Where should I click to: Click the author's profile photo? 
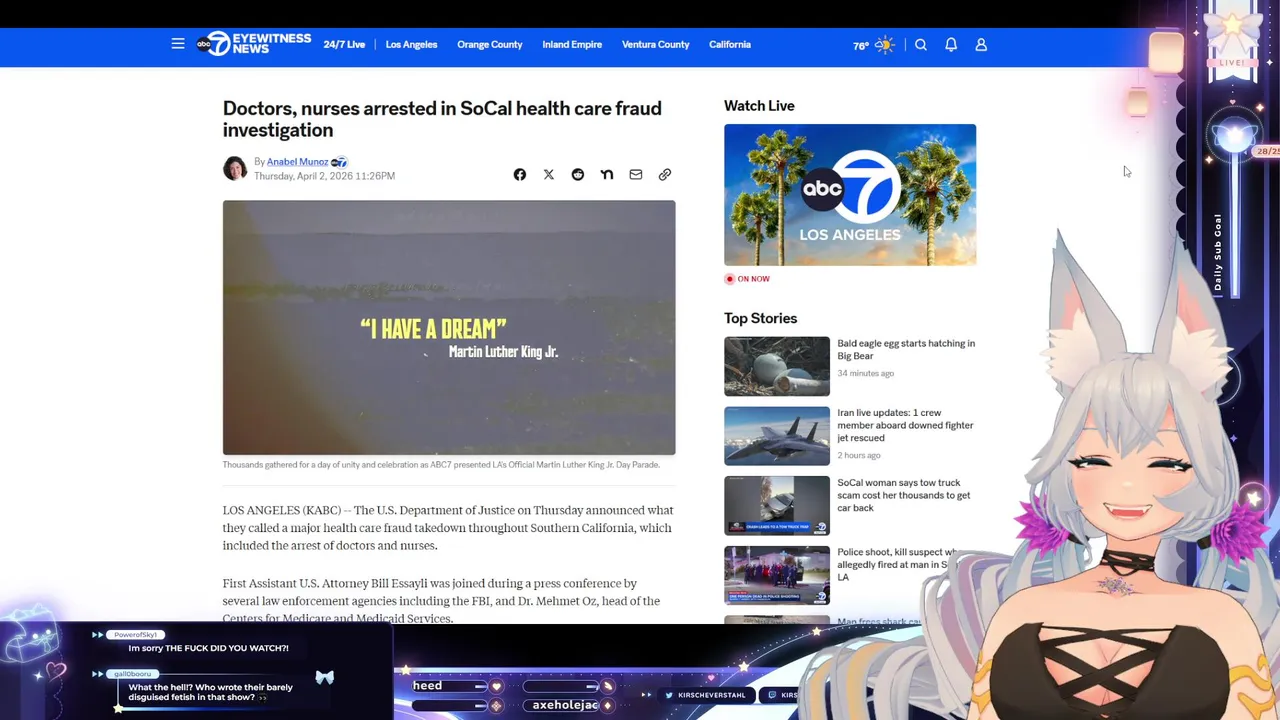235,168
